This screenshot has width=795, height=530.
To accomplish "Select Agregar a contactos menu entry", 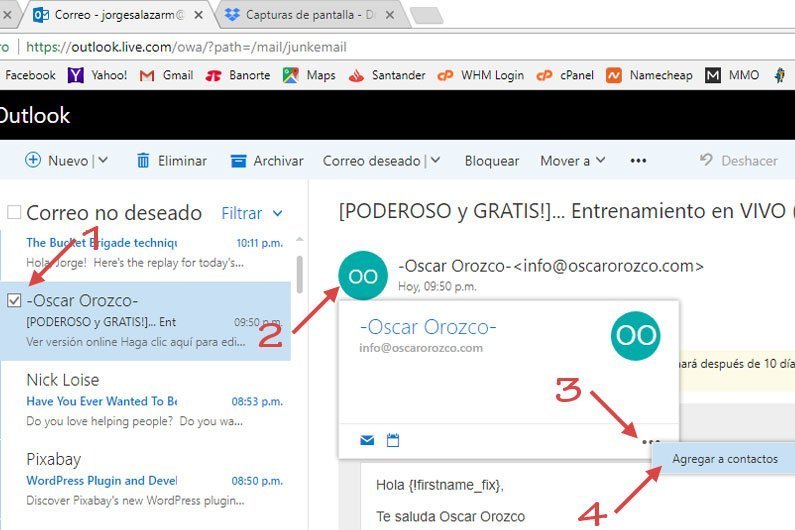I will [x=724, y=458].
